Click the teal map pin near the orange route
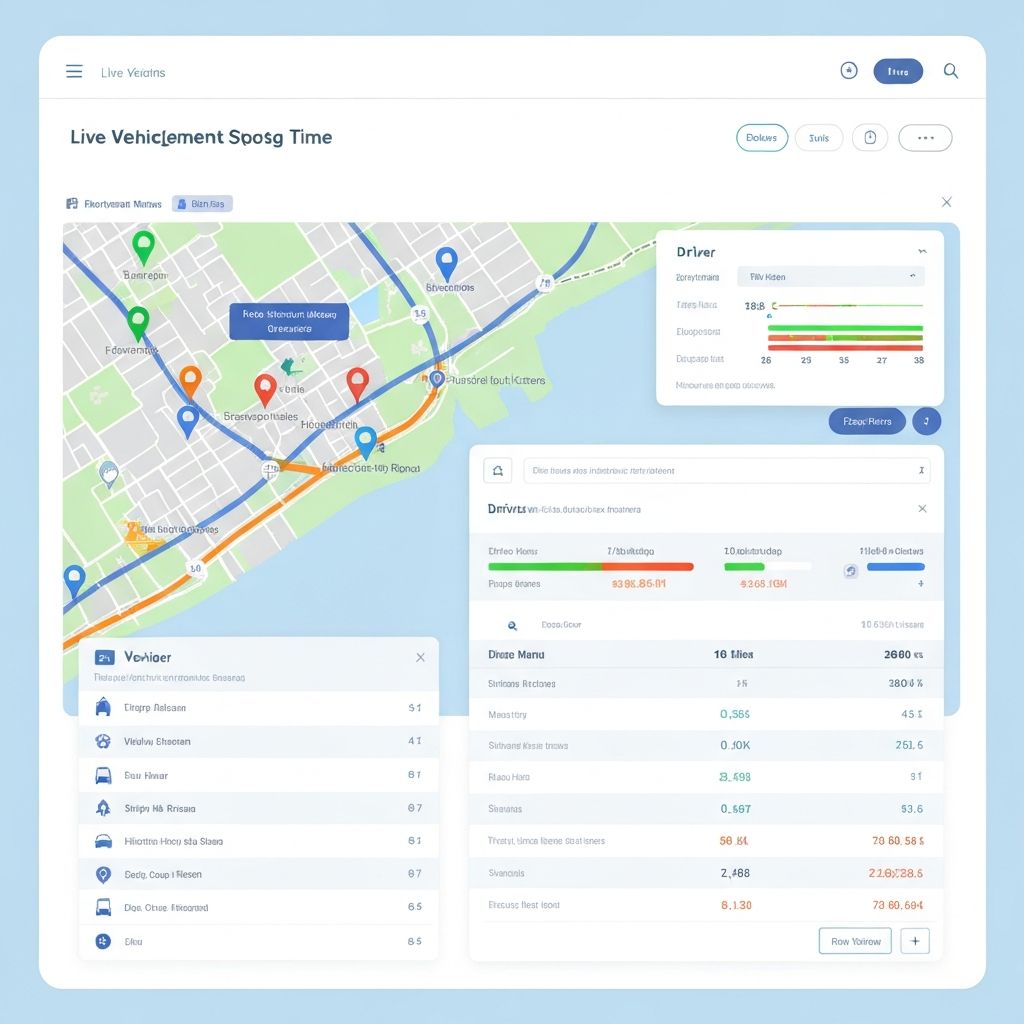The width and height of the screenshot is (1024, 1024). [x=366, y=440]
